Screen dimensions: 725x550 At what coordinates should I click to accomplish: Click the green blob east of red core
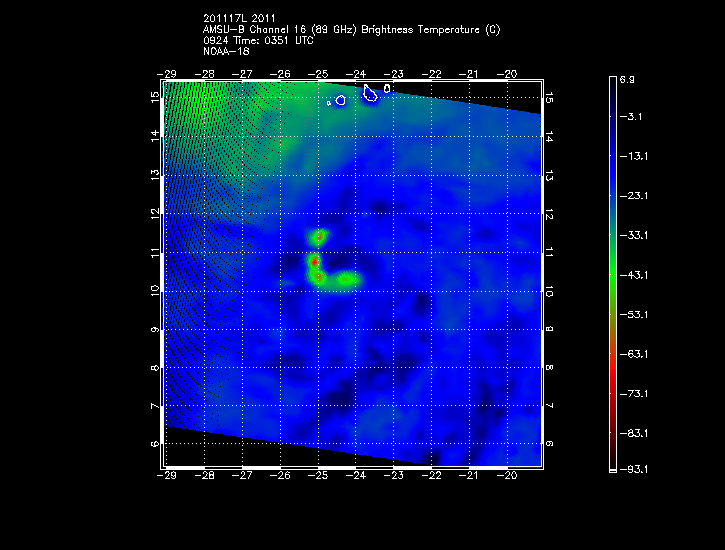(x=345, y=280)
